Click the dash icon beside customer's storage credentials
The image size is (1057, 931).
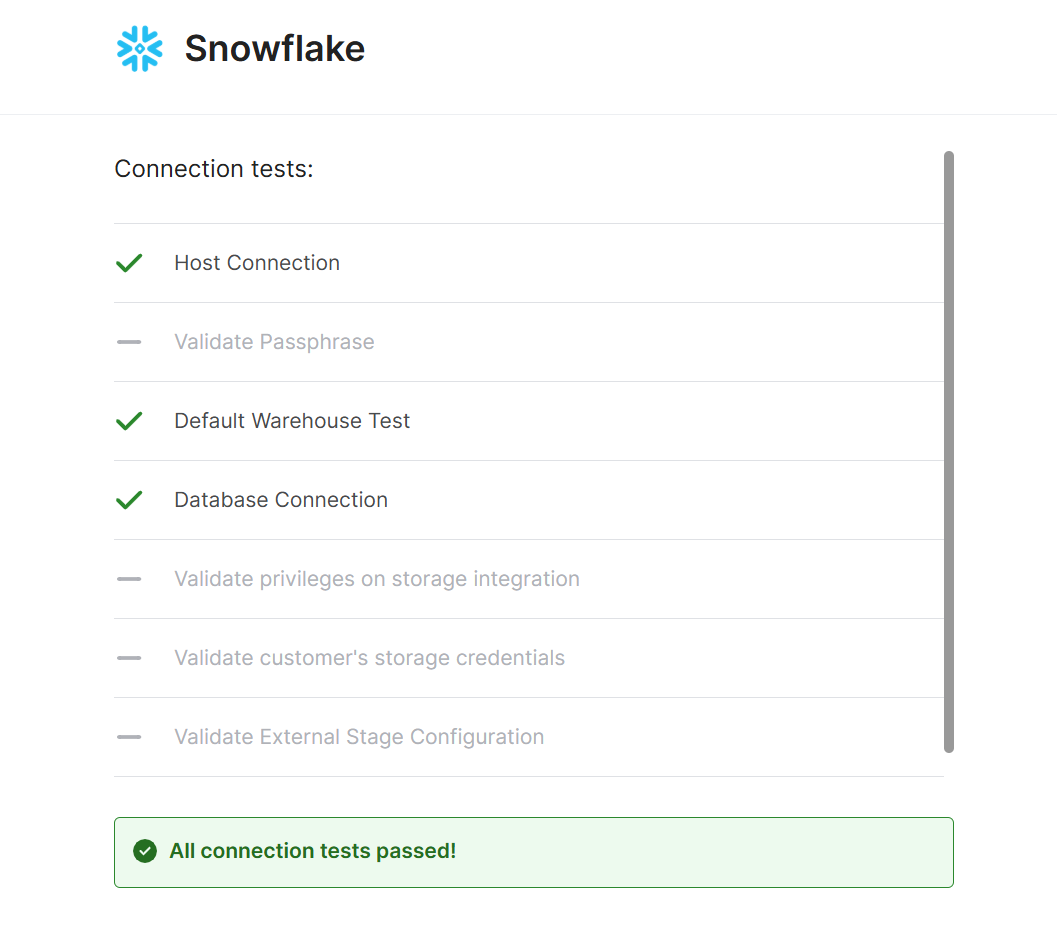tap(129, 657)
